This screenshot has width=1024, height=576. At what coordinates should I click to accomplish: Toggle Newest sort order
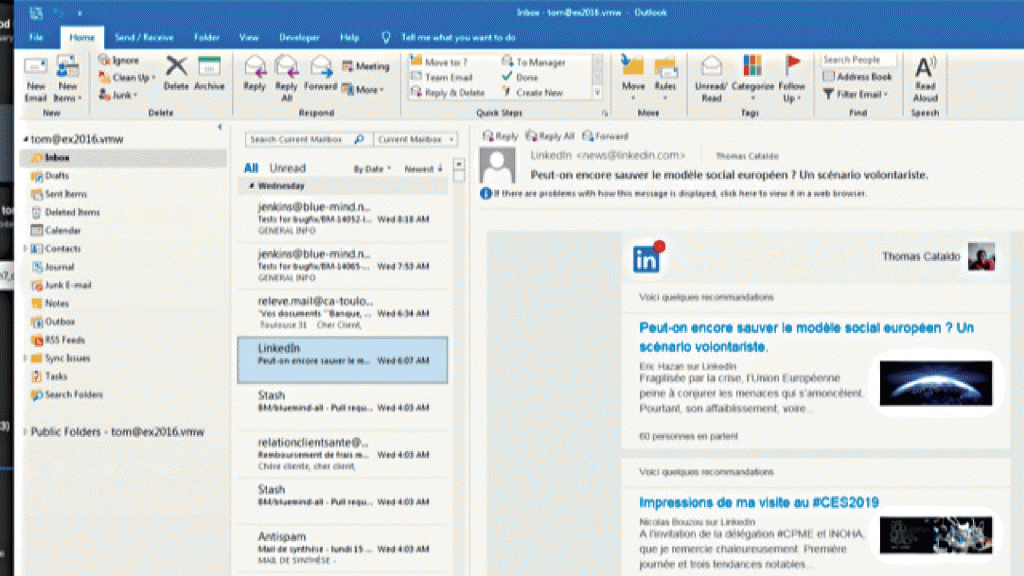[x=423, y=169]
